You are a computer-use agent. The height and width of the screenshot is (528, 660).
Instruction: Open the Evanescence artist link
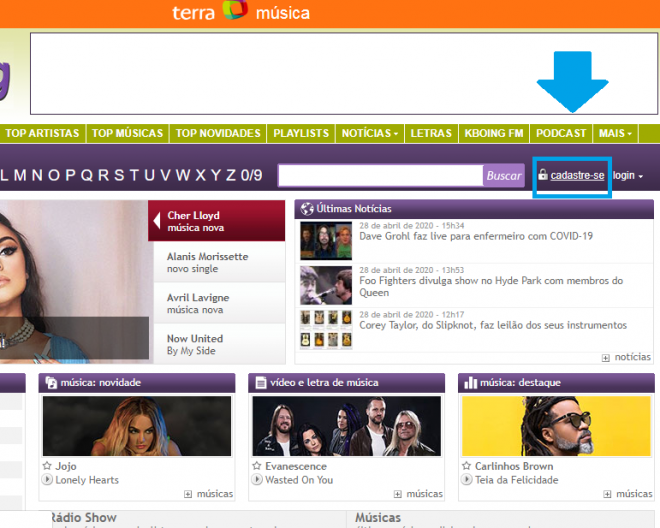click(x=296, y=466)
